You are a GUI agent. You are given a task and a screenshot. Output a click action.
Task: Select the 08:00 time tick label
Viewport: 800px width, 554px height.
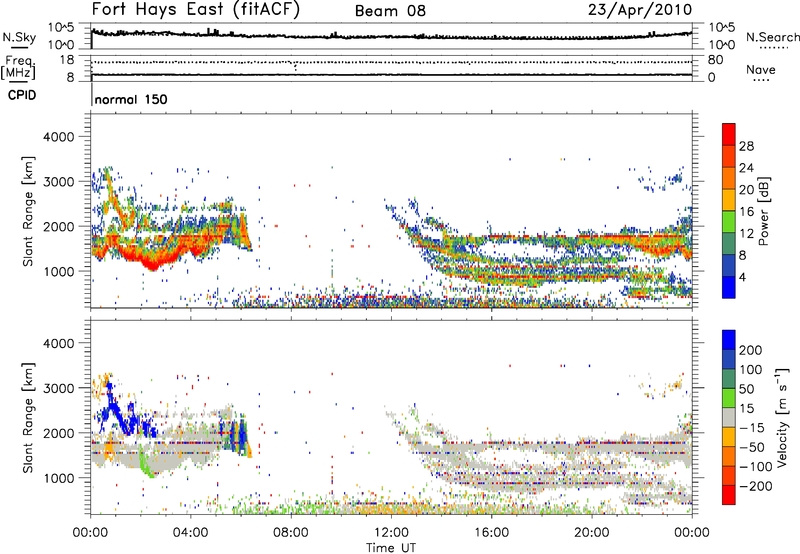pyautogui.click(x=291, y=533)
